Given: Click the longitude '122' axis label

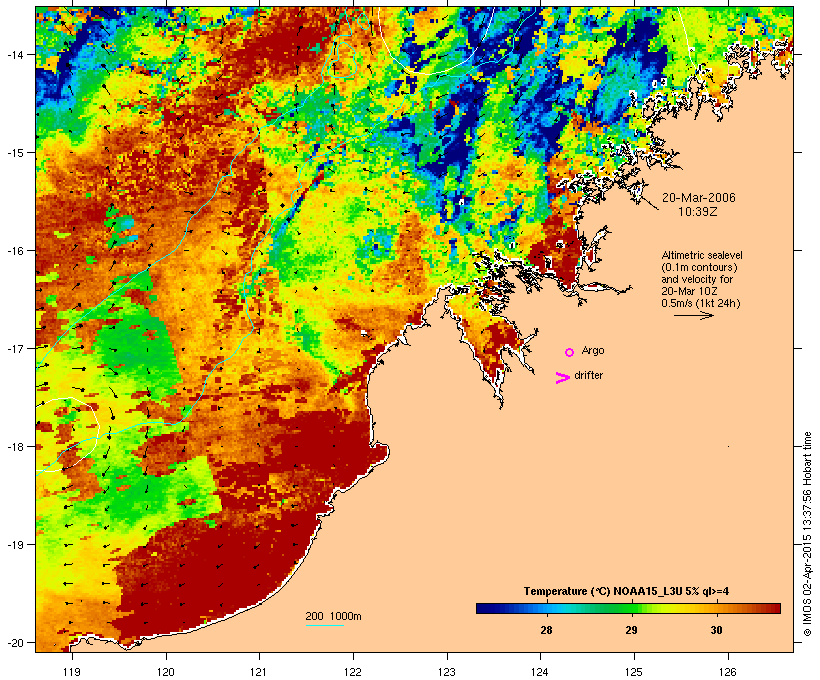Looking at the screenshot, I should point(353,672).
